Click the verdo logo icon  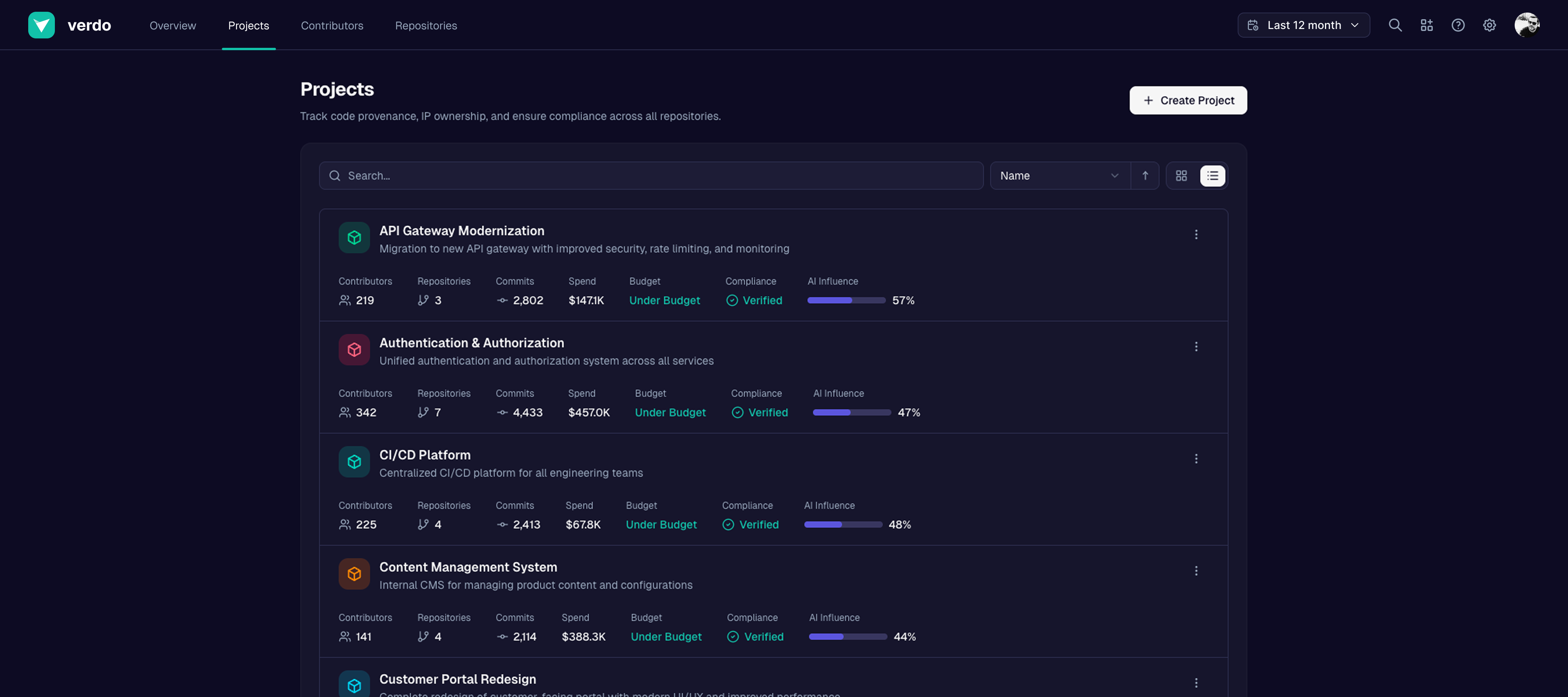pos(41,25)
